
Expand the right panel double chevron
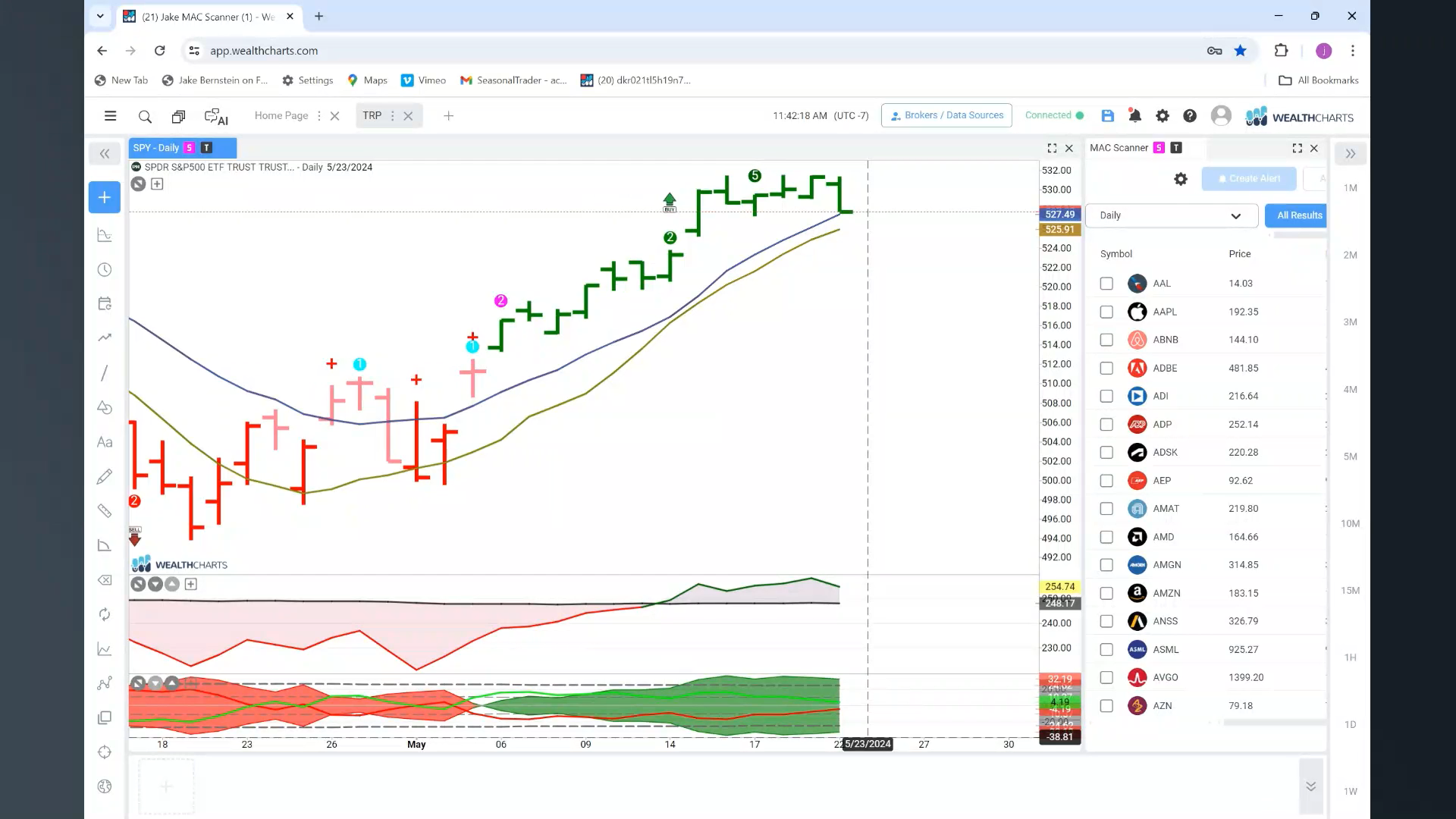click(1351, 154)
